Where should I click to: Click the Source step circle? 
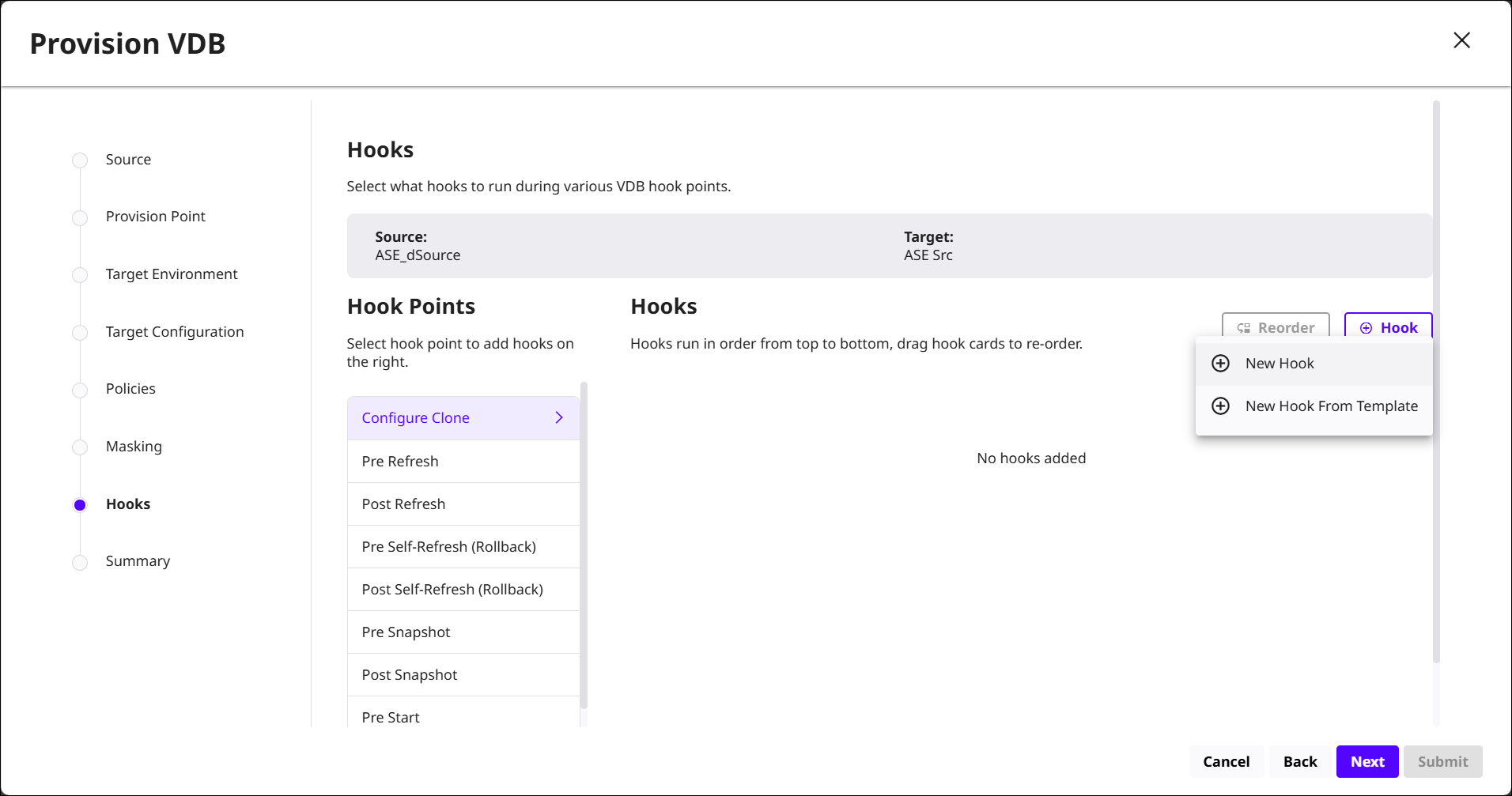pos(80,160)
